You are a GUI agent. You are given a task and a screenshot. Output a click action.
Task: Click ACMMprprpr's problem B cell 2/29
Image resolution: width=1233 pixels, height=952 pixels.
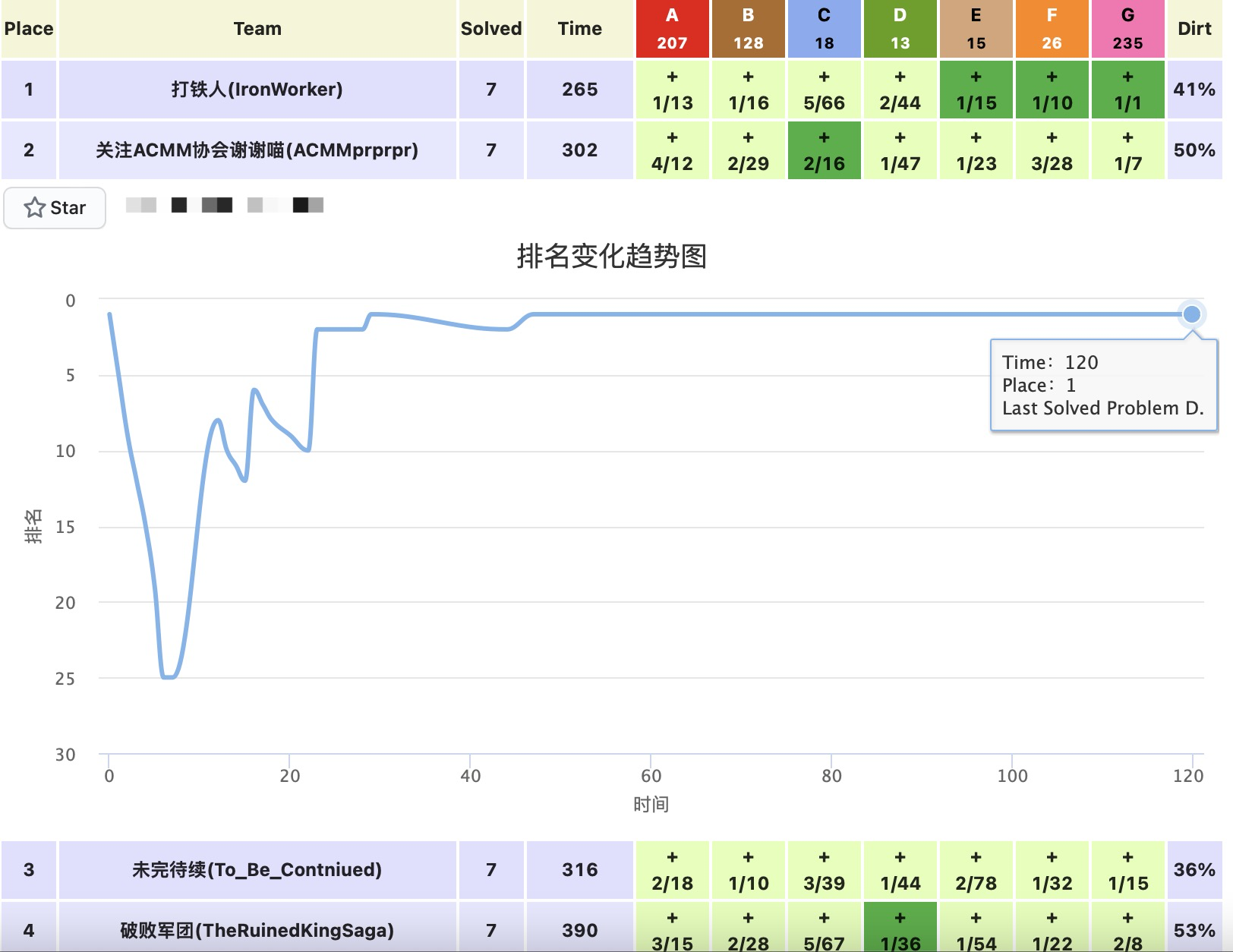748,150
